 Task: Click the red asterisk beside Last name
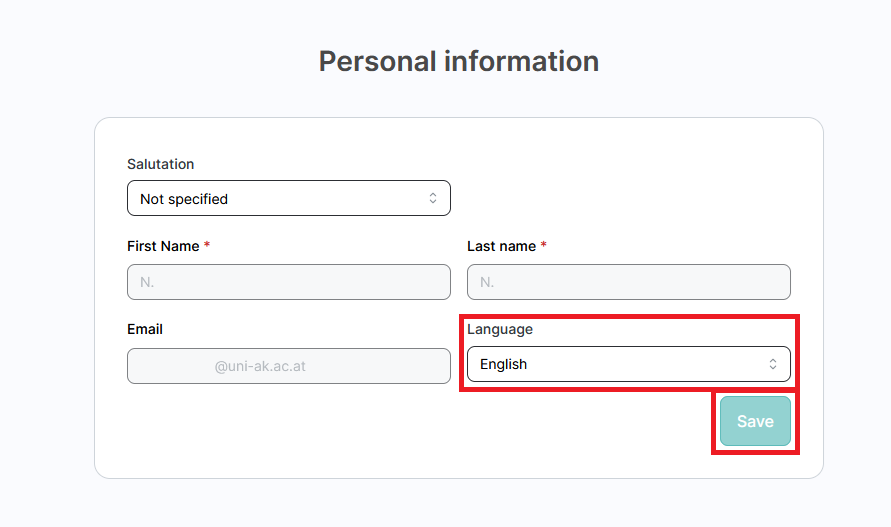[x=544, y=246]
